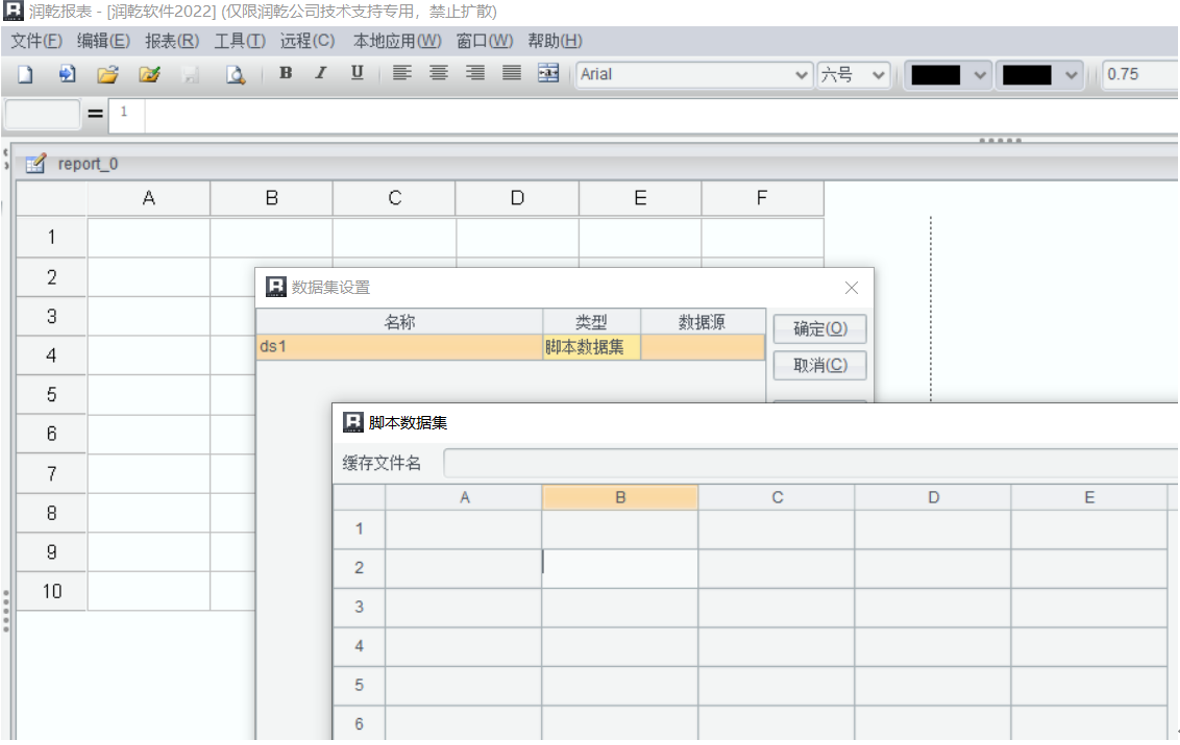Click the grayed-out save disk icon
This screenshot has width=1180, height=745.
point(190,74)
